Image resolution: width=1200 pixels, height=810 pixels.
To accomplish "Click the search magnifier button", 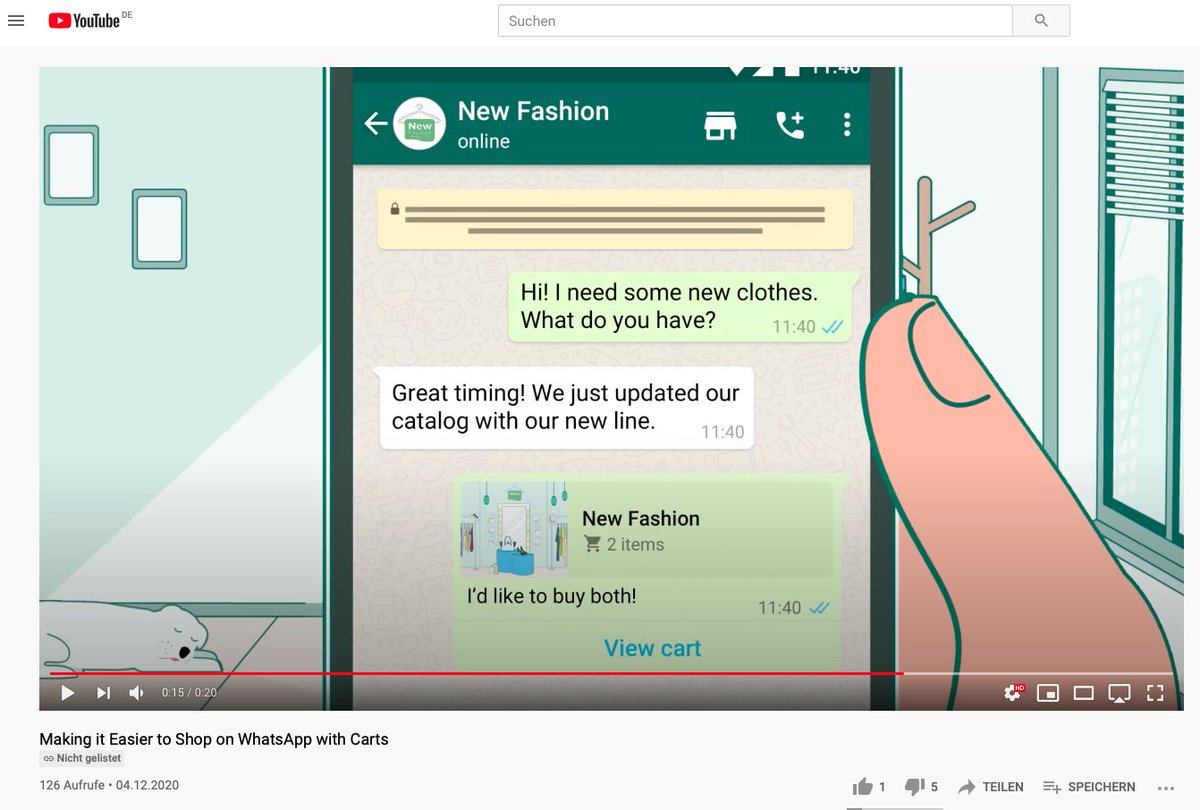I will coord(1041,21).
